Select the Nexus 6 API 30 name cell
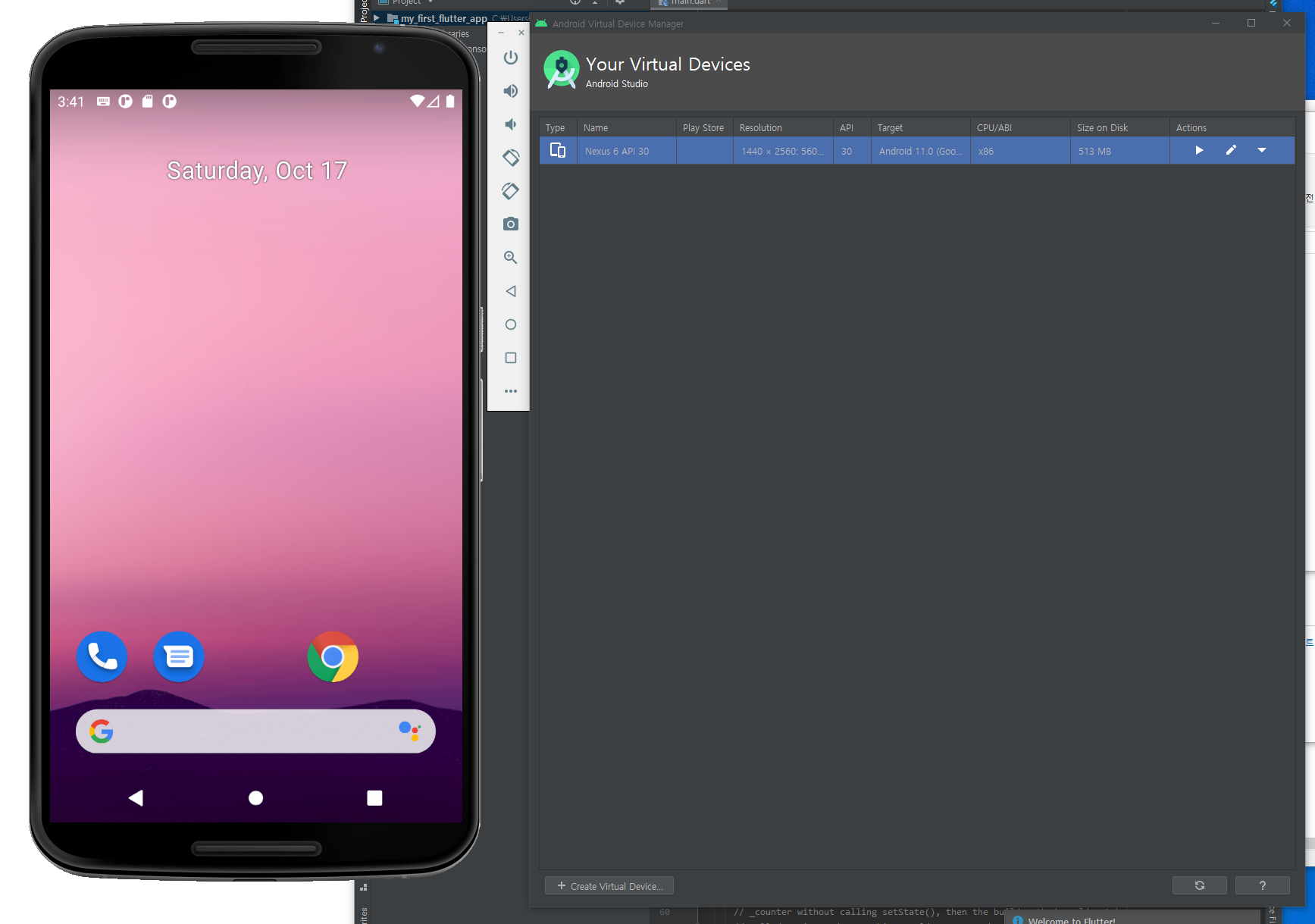The image size is (1315, 924). pos(627,151)
